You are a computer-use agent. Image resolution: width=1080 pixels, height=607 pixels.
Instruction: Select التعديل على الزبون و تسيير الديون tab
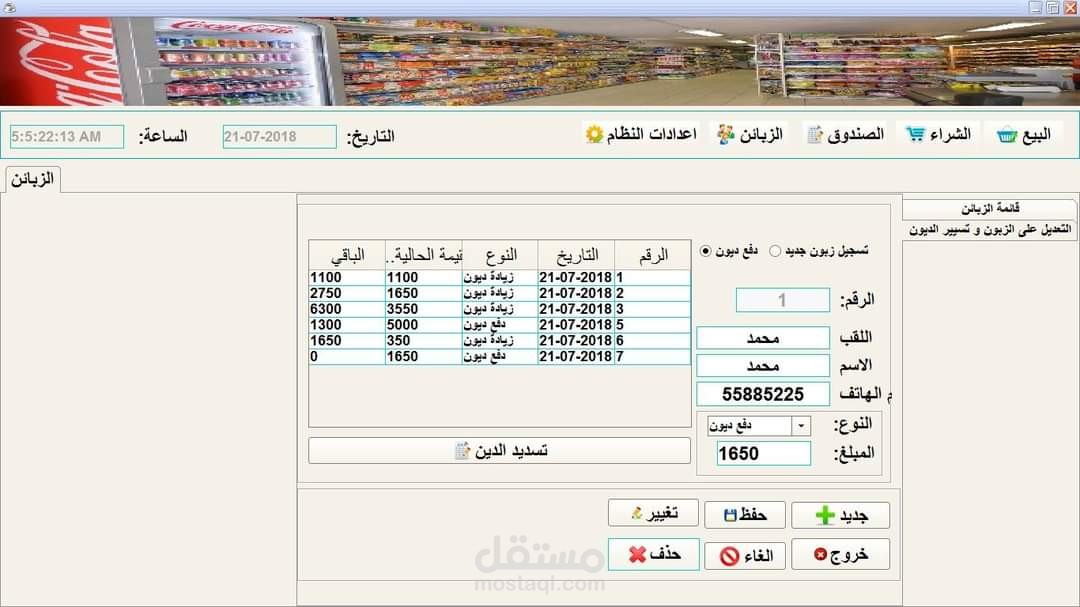pyautogui.click(x=990, y=227)
